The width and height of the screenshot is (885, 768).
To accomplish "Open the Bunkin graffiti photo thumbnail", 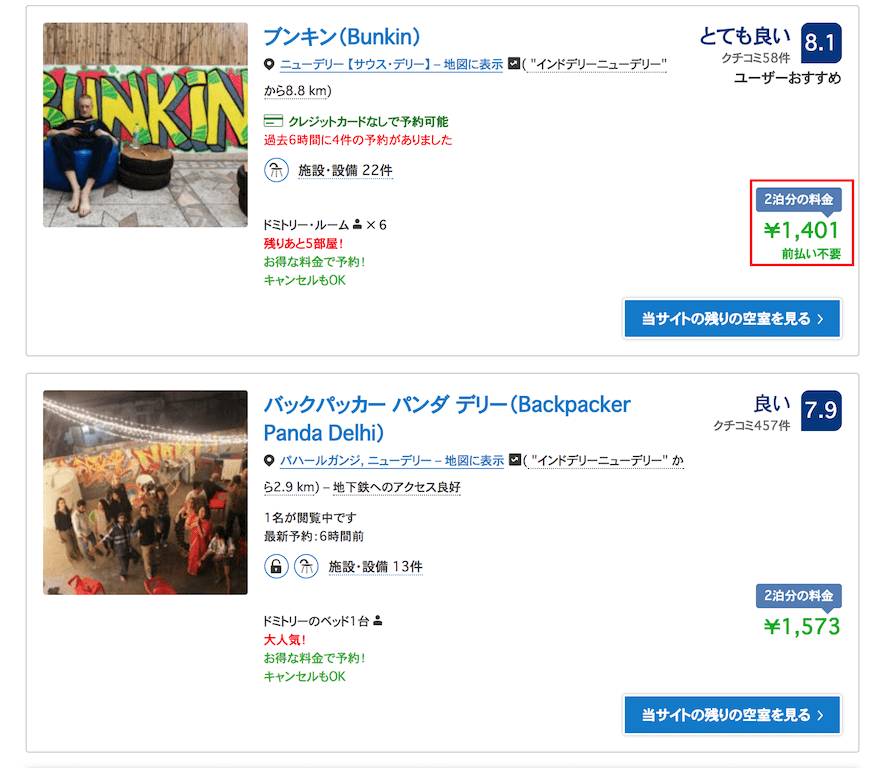I will coord(146,125).
